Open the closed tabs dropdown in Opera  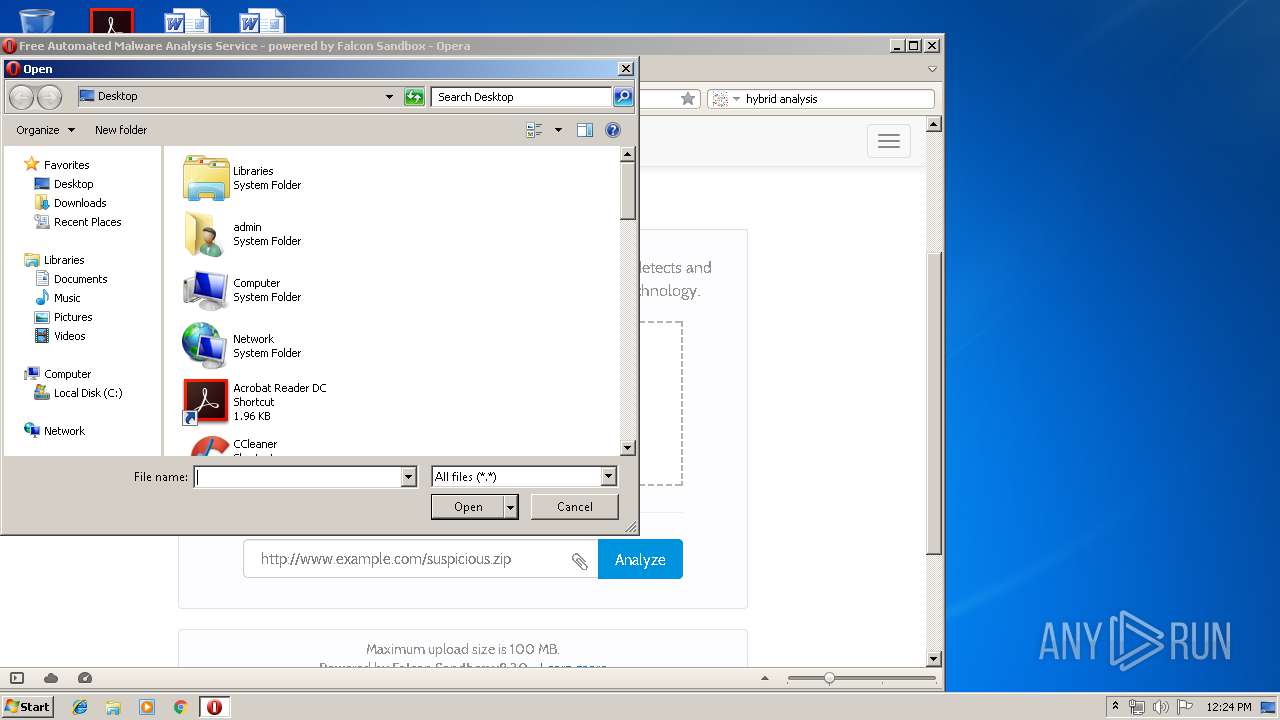pyautogui.click(x=932, y=69)
